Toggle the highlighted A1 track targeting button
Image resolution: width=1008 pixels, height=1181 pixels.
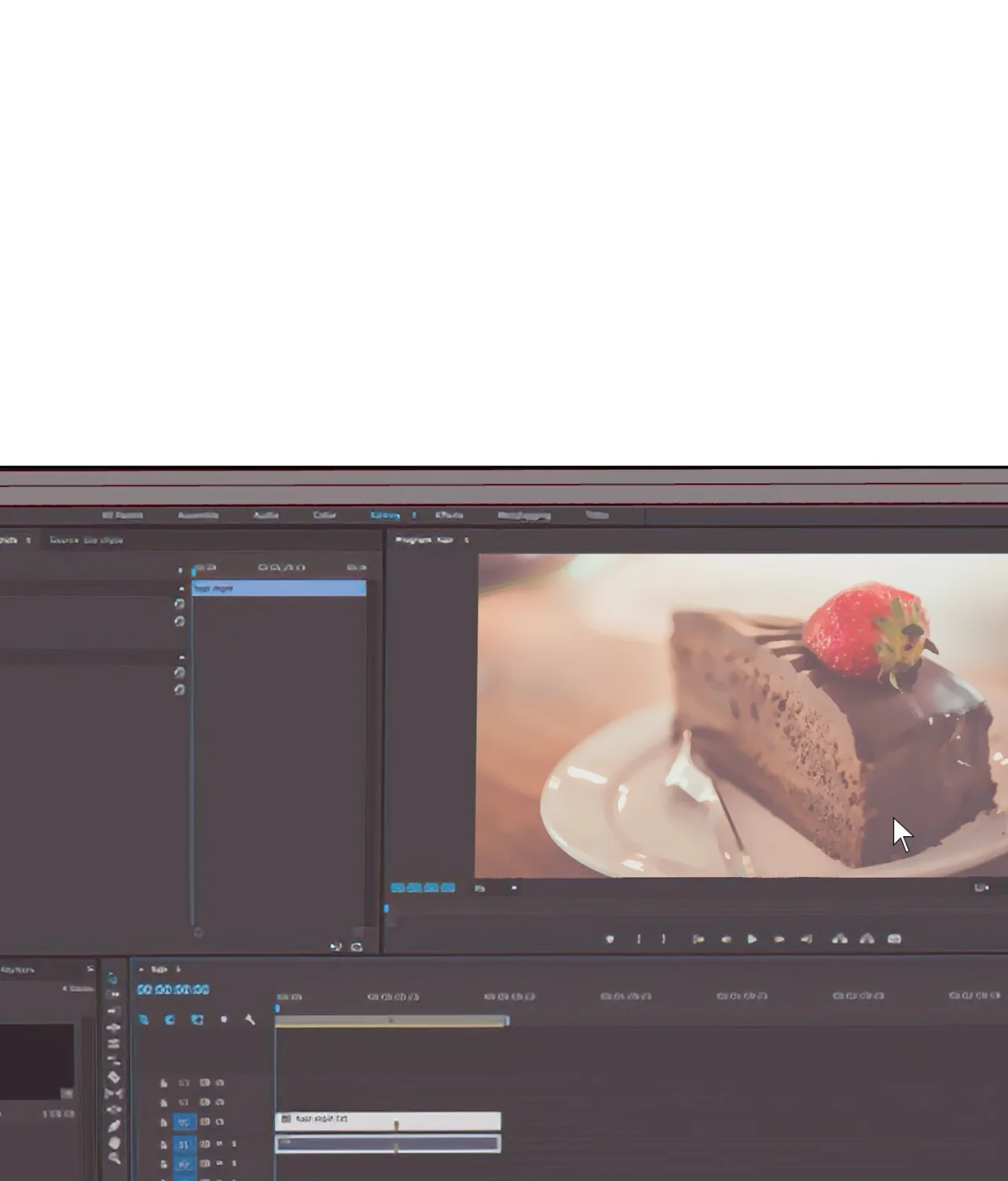coord(183,1144)
